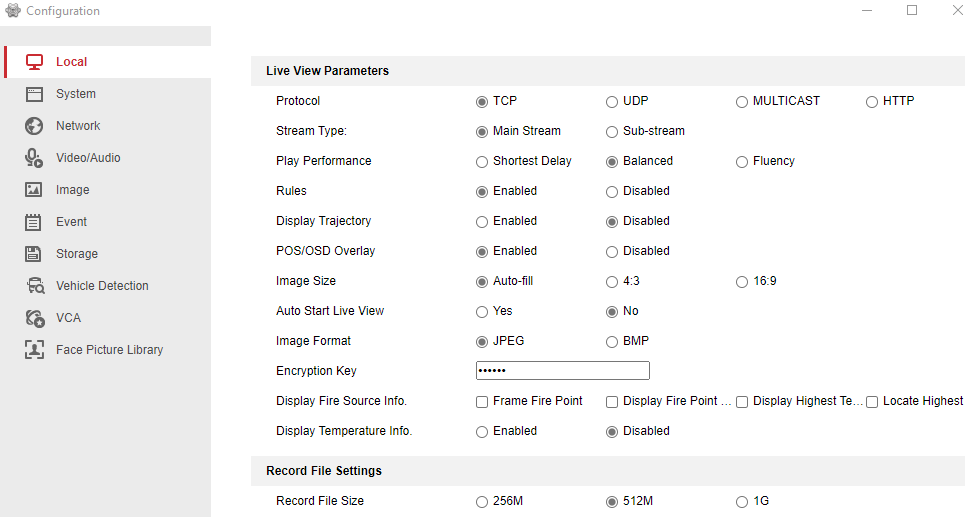
Task: Click the Encryption Key input field
Action: 562,371
